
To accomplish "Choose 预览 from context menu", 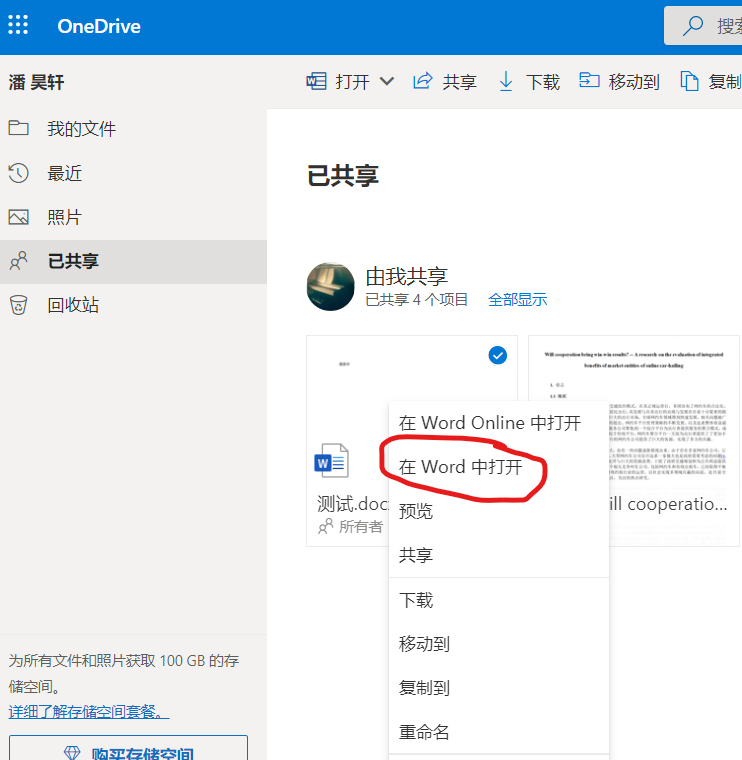I will (499, 511).
